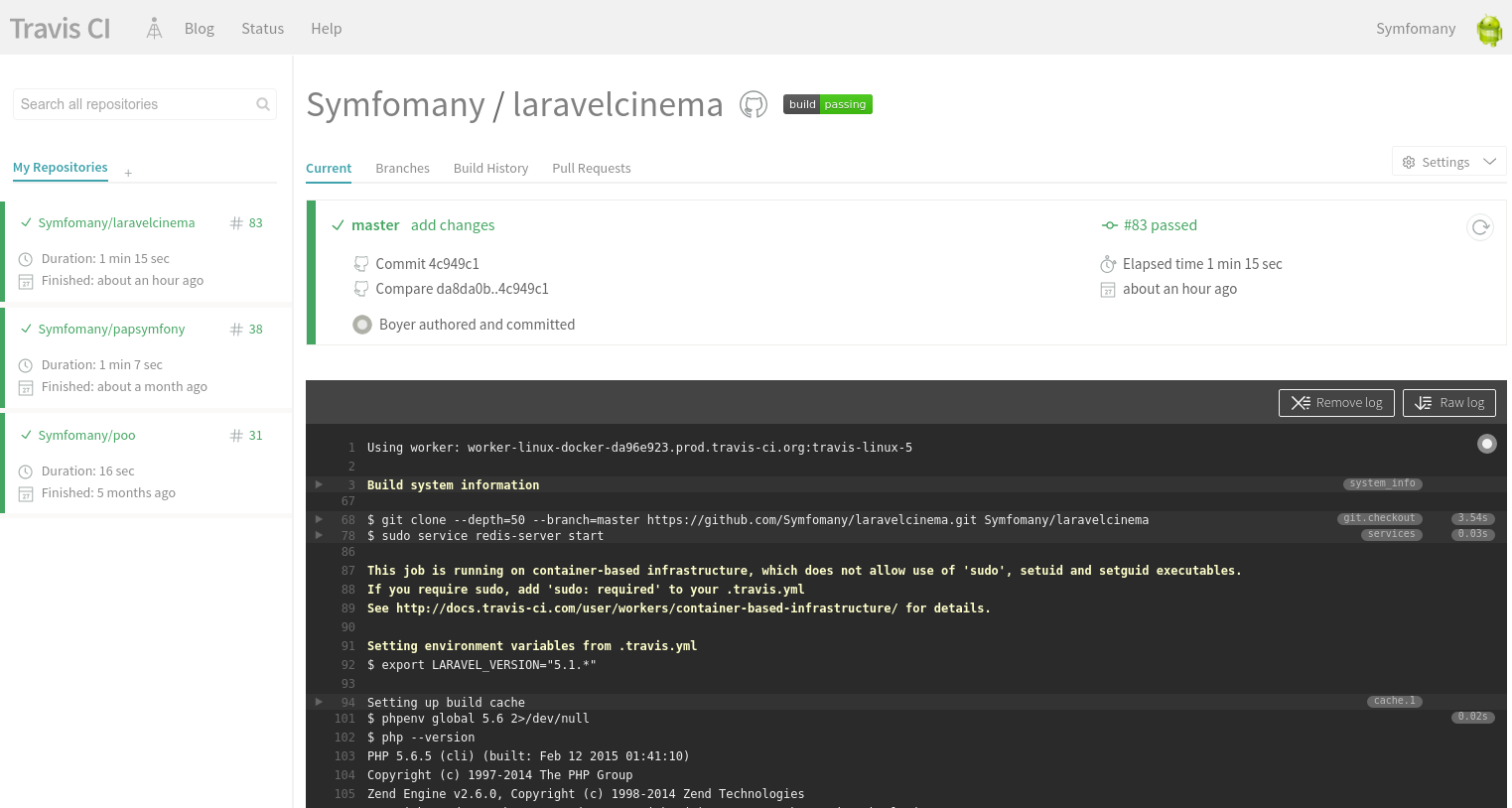This screenshot has width=1512, height=808.
Task: Open the Blog page
Action: click(200, 29)
